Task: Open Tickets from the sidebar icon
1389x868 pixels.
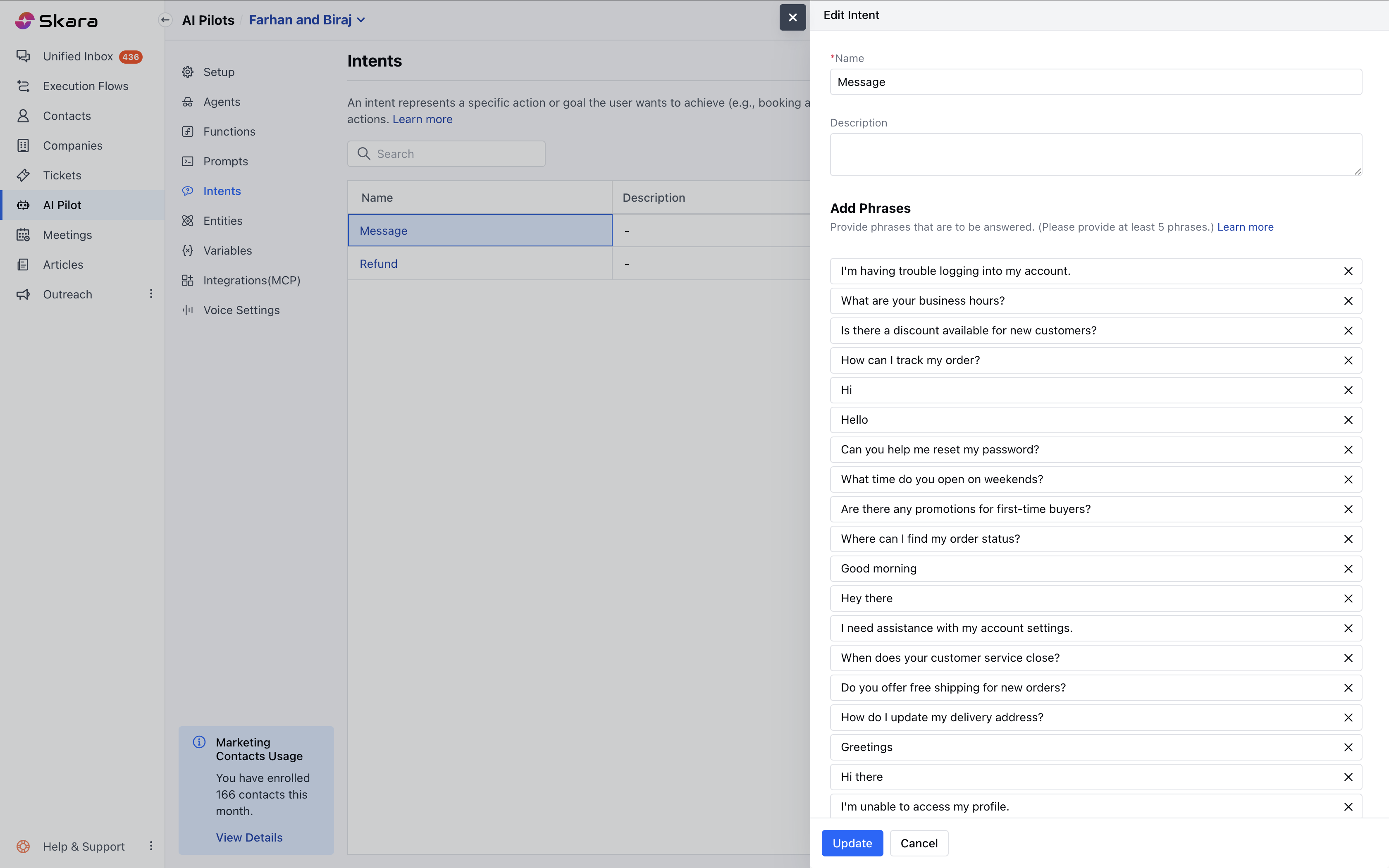Action: tap(23, 175)
